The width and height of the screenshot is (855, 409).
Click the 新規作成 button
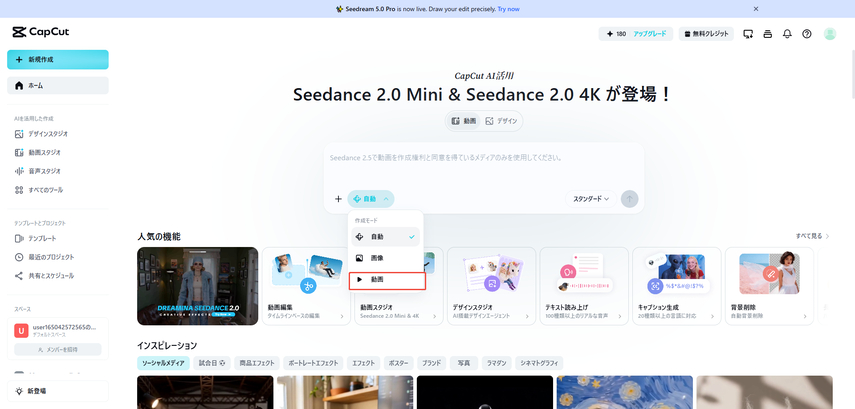(58, 59)
